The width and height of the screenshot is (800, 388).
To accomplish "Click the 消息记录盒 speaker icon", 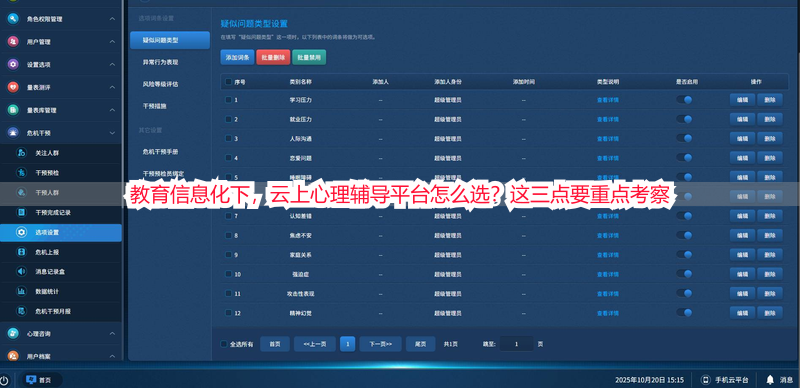I will pyautogui.click(x=21, y=272).
